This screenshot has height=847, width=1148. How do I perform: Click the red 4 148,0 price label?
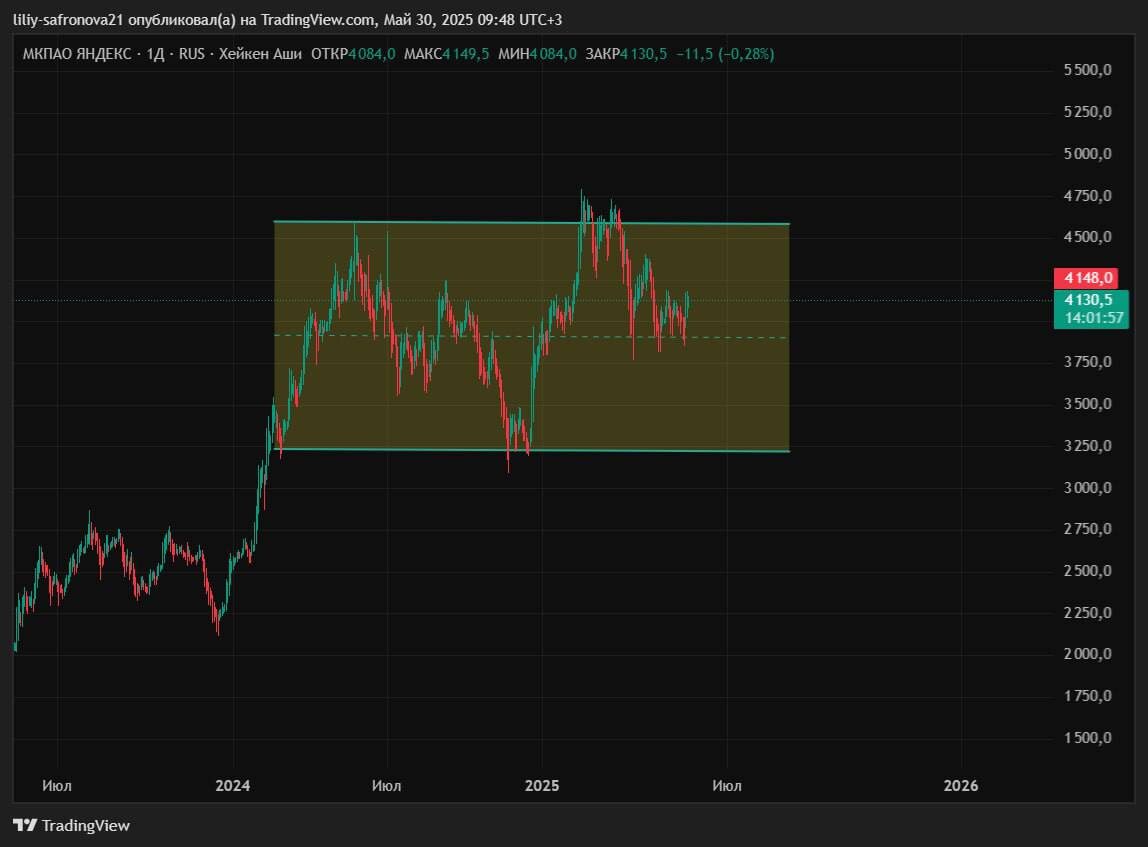point(1085,278)
